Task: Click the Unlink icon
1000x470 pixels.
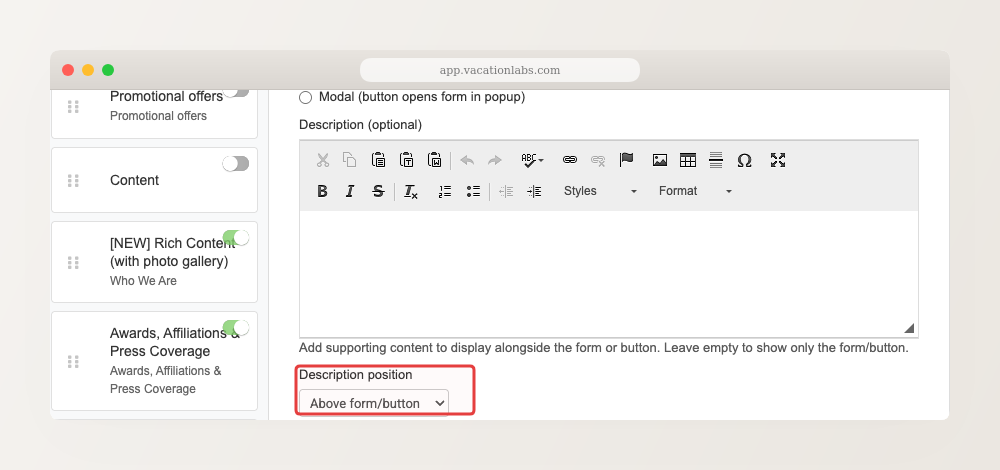Action: 598,160
